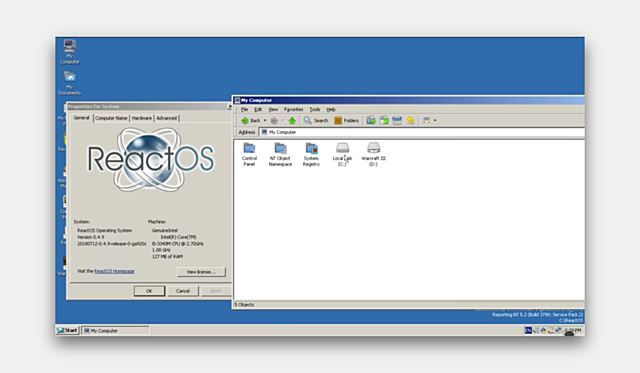Click the My Documents desktop icon
The width and height of the screenshot is (640, 373).
pos(69,83)
